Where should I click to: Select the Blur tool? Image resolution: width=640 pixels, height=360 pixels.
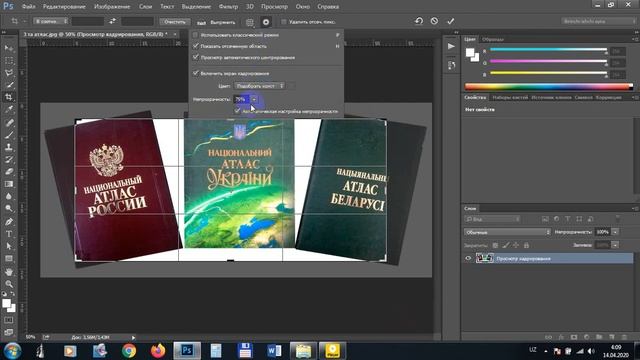point(9,196)
